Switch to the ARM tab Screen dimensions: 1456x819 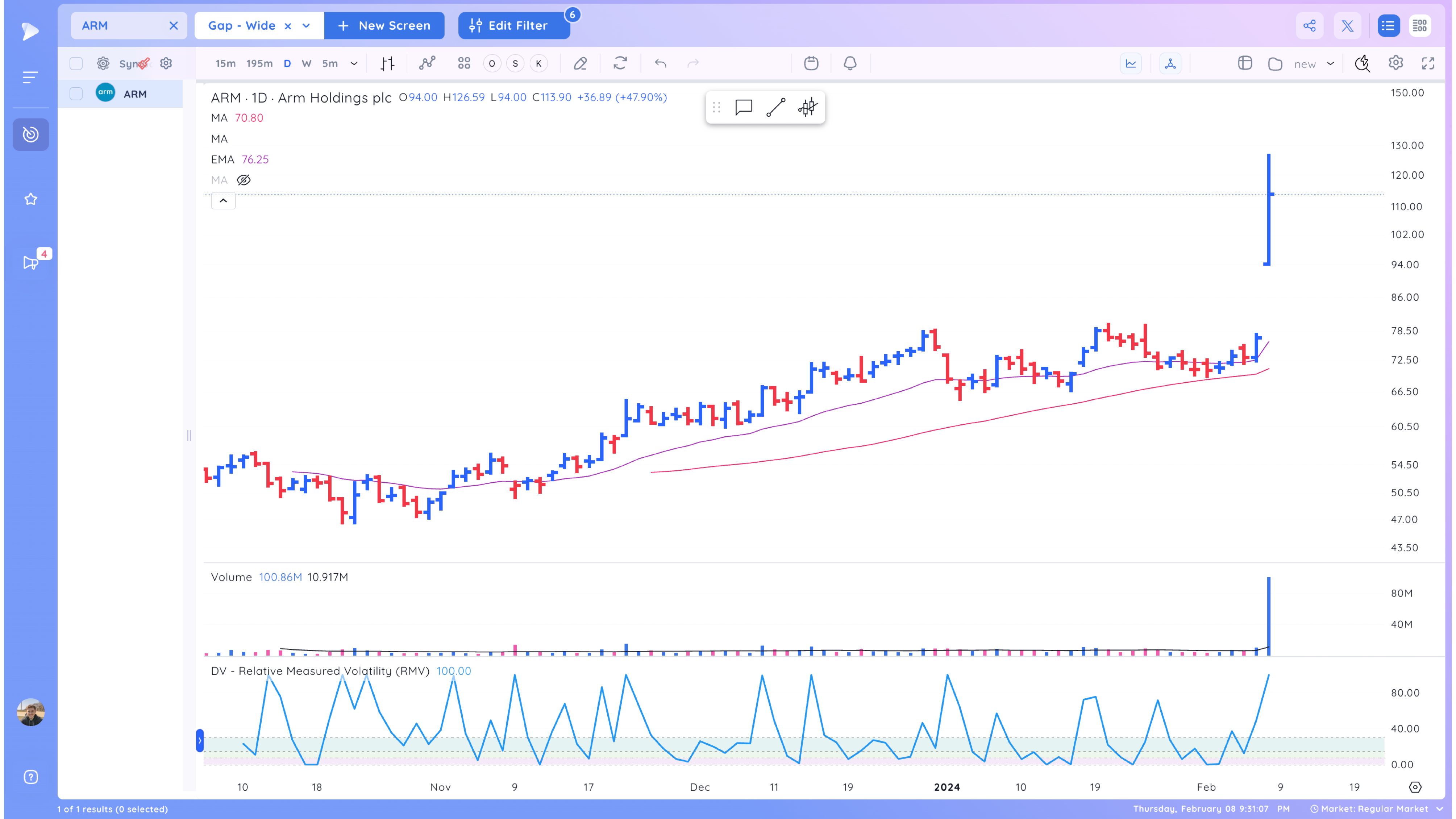tap(129, 25)
